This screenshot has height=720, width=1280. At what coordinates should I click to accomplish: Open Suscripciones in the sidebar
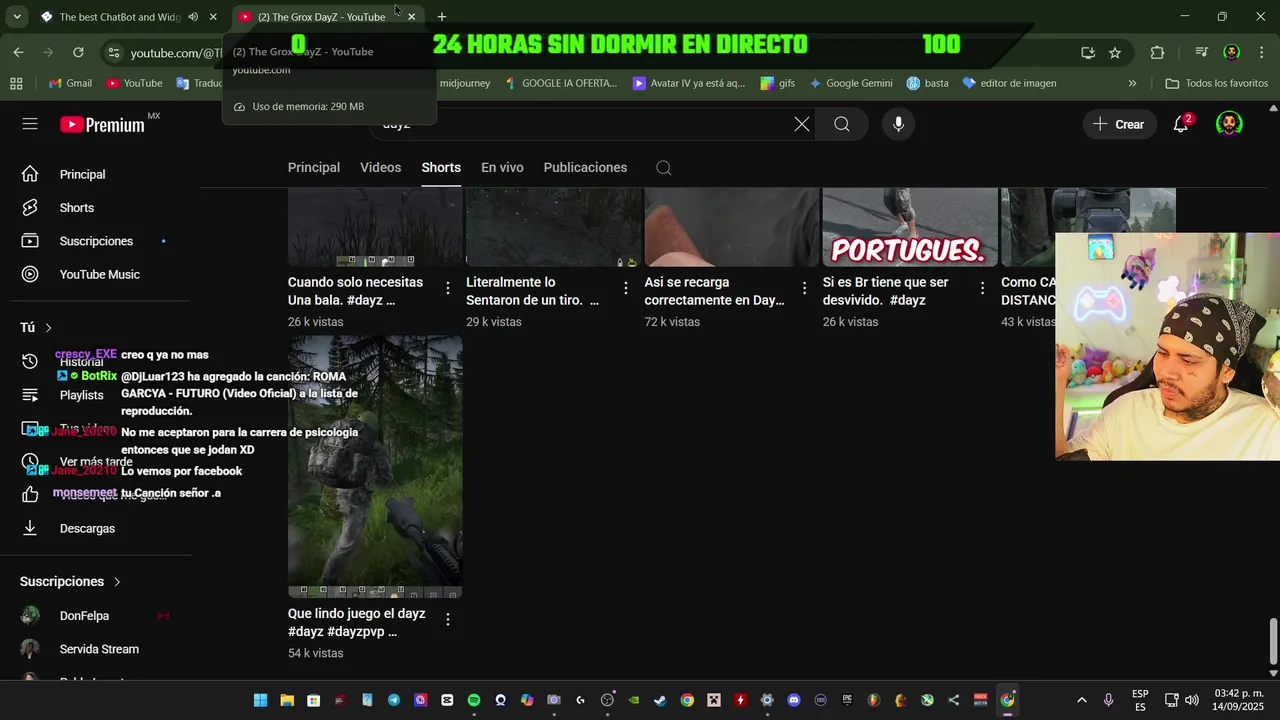(95, 241)
